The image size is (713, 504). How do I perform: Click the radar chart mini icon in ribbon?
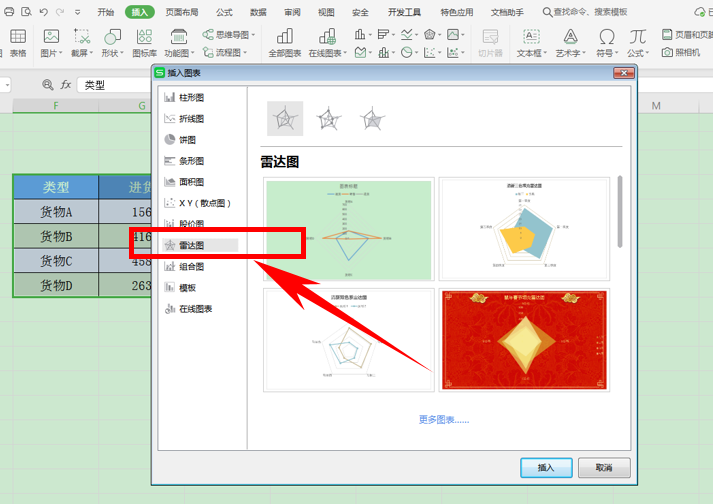click(x=430, y=34)
